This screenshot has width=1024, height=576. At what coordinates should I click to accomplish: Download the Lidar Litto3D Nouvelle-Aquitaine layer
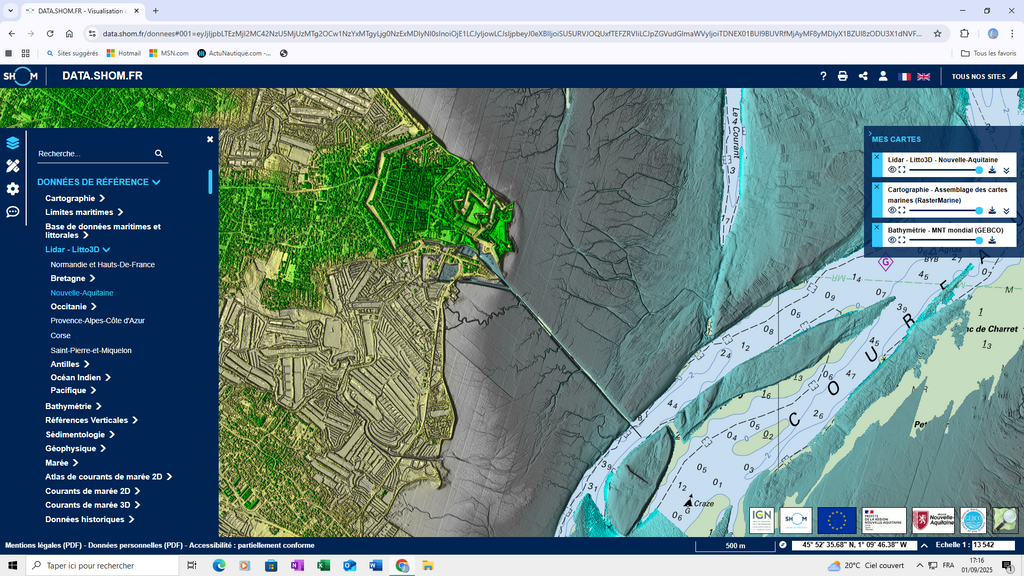pyautogui.click(x=992, y=170)
